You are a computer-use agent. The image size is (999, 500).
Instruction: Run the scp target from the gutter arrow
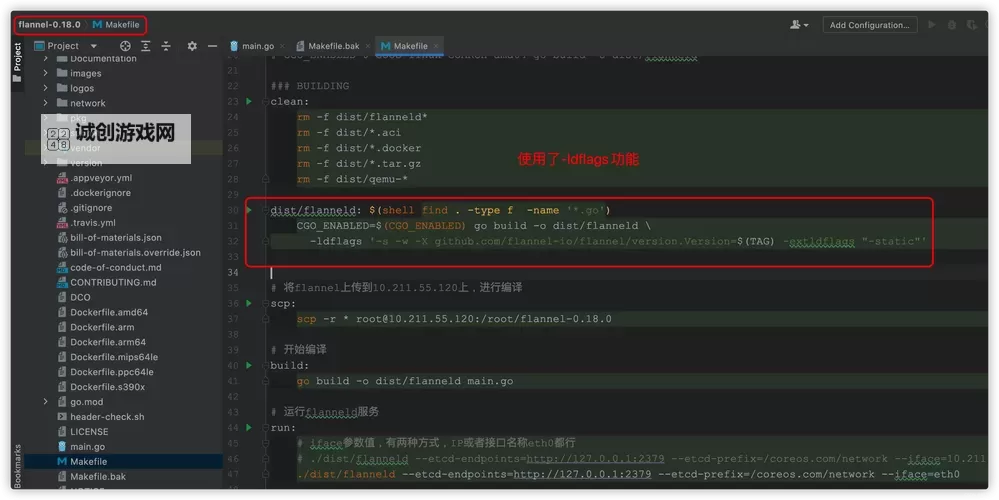point(249,303)
